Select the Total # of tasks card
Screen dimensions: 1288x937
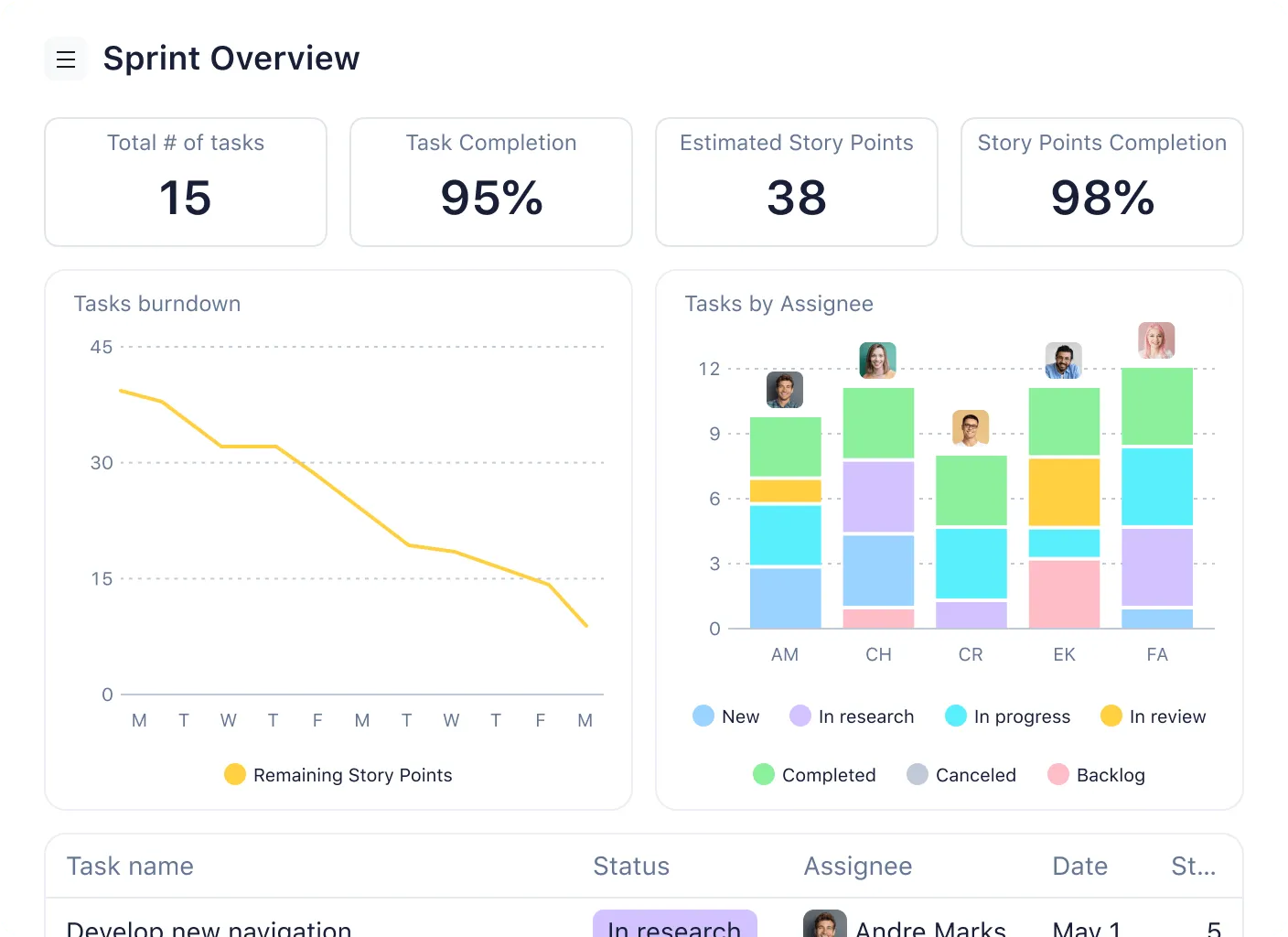186,182
